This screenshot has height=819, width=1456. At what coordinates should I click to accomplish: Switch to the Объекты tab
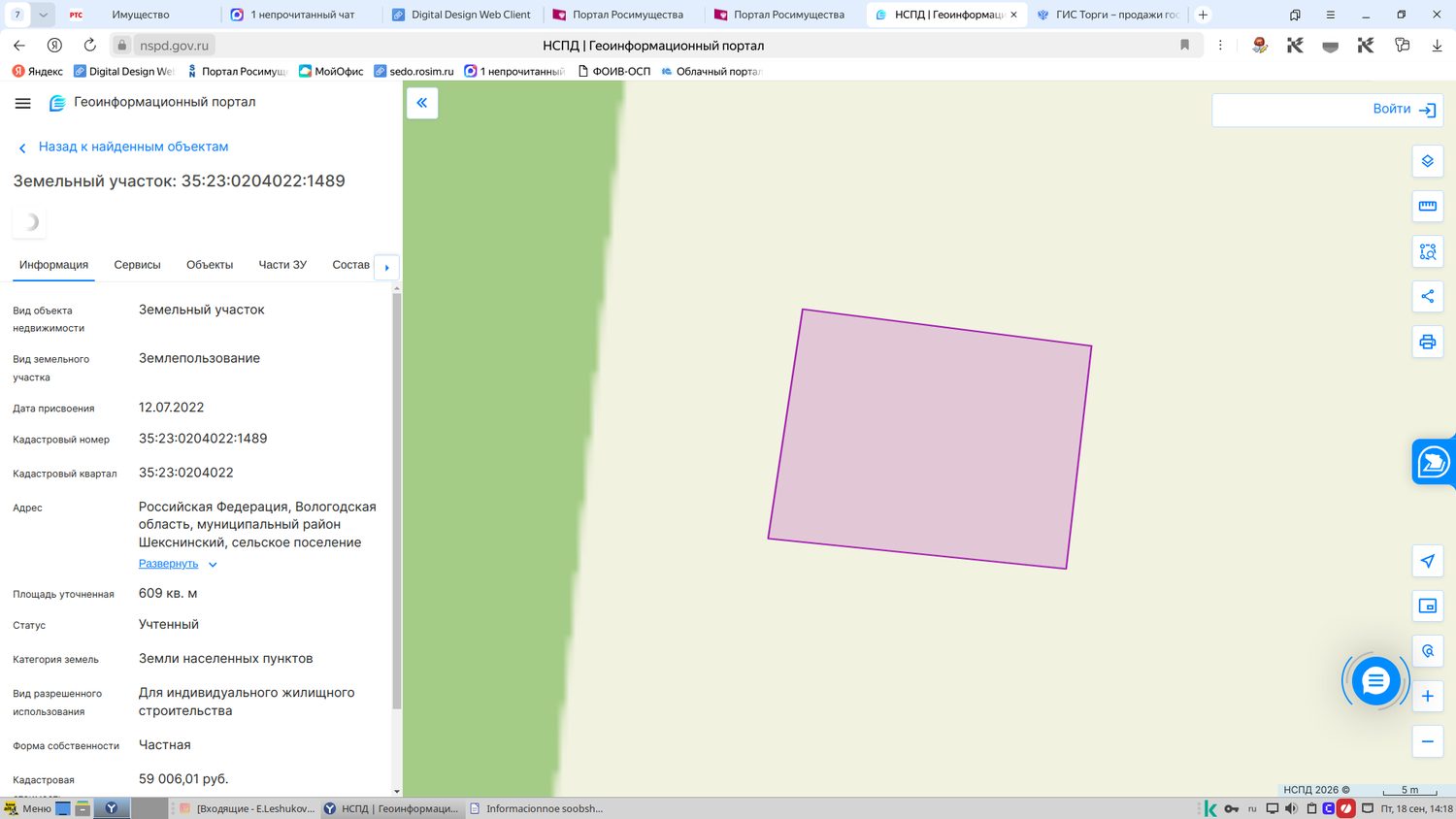210,265
